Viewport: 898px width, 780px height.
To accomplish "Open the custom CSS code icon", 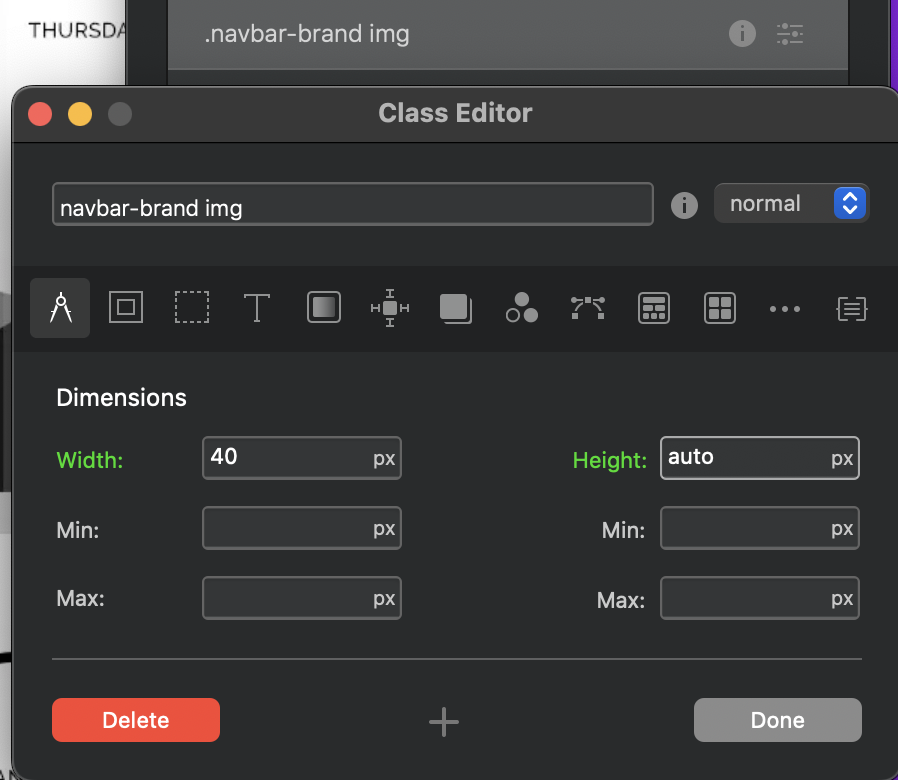I will [x=851, y=308].
